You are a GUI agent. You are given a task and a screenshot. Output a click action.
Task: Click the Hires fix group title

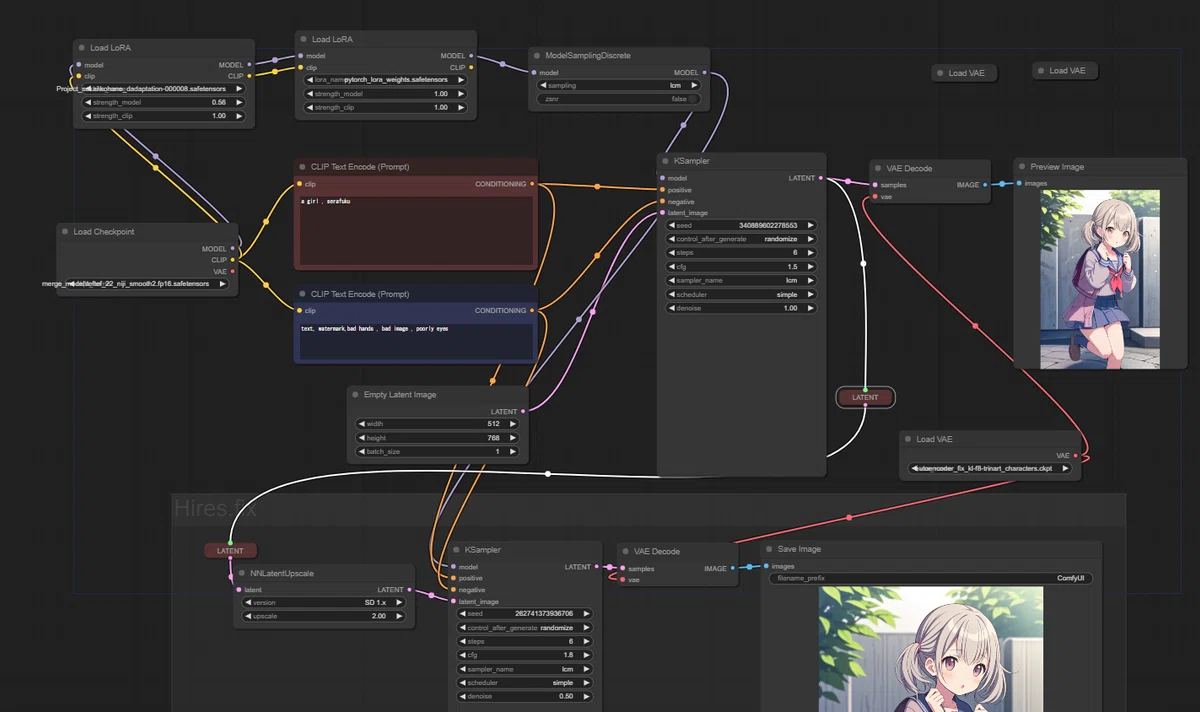tap(215, 508)
